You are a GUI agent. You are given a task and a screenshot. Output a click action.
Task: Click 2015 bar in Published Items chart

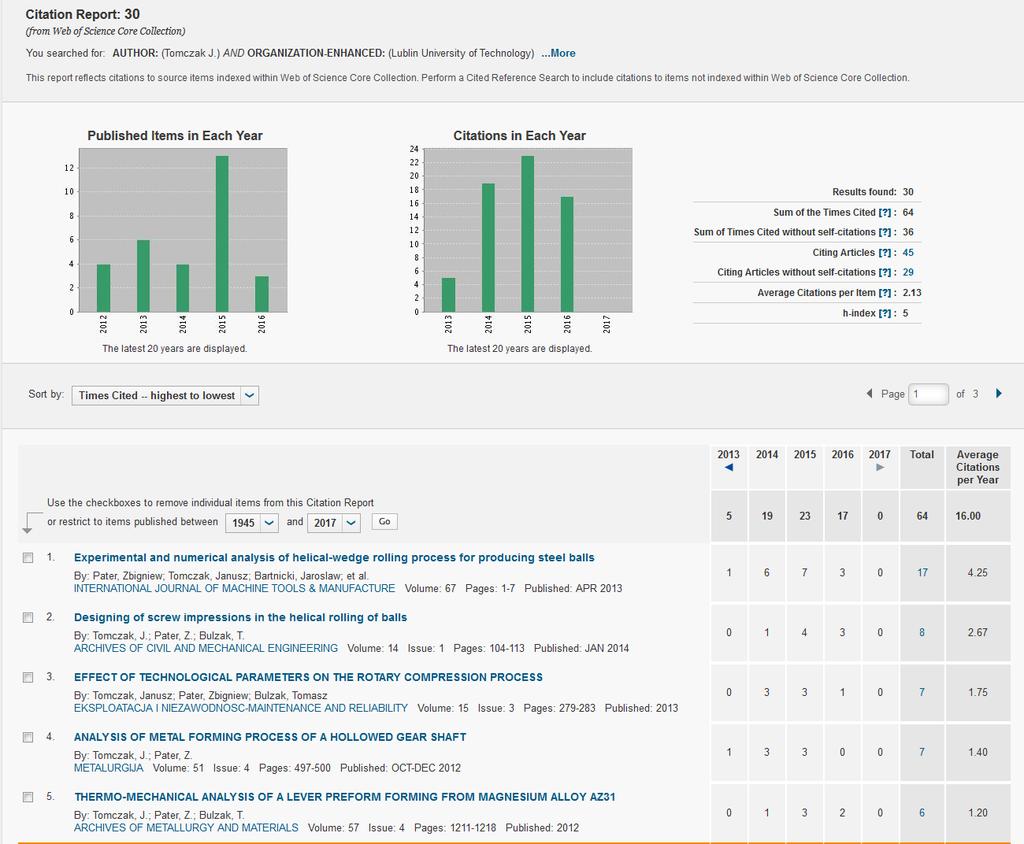pos(222,234)
